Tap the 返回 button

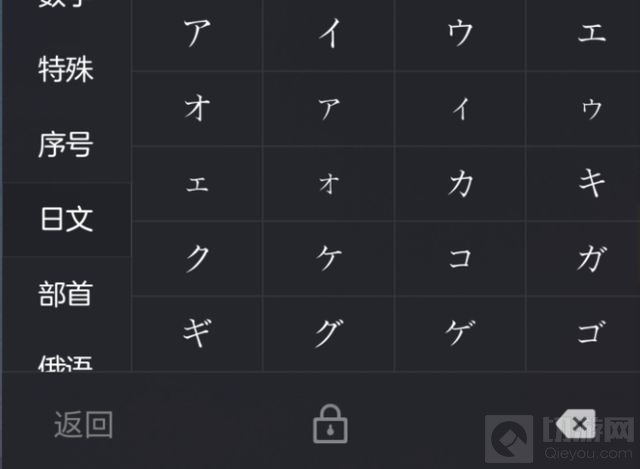(x=84, y=424)
